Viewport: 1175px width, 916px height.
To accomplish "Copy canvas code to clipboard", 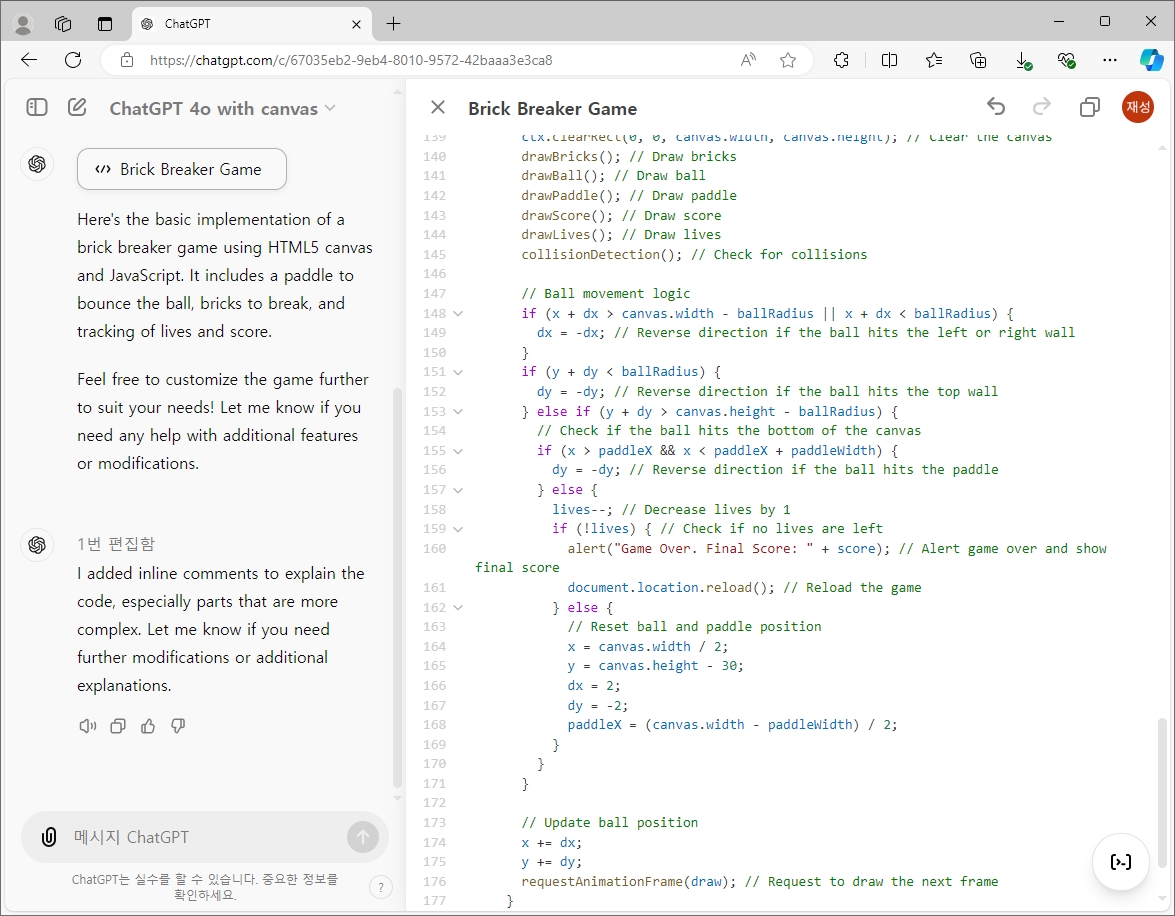I will tap(1090, 107).
